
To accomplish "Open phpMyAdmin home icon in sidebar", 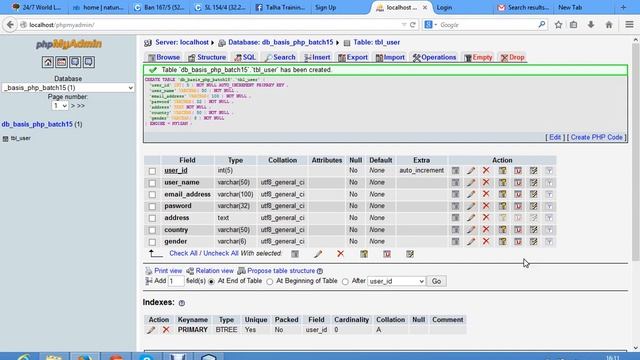I will (x=48, y=62).
